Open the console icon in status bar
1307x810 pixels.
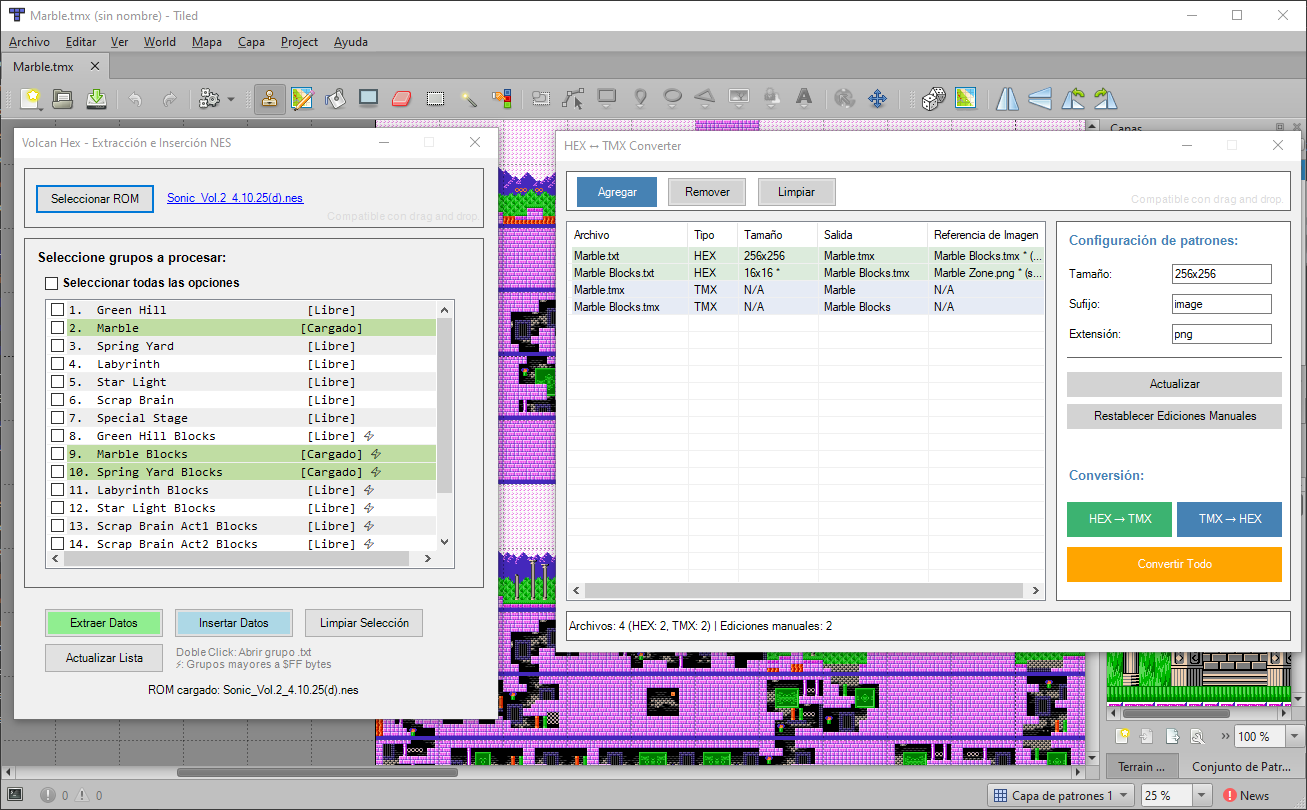16,795
